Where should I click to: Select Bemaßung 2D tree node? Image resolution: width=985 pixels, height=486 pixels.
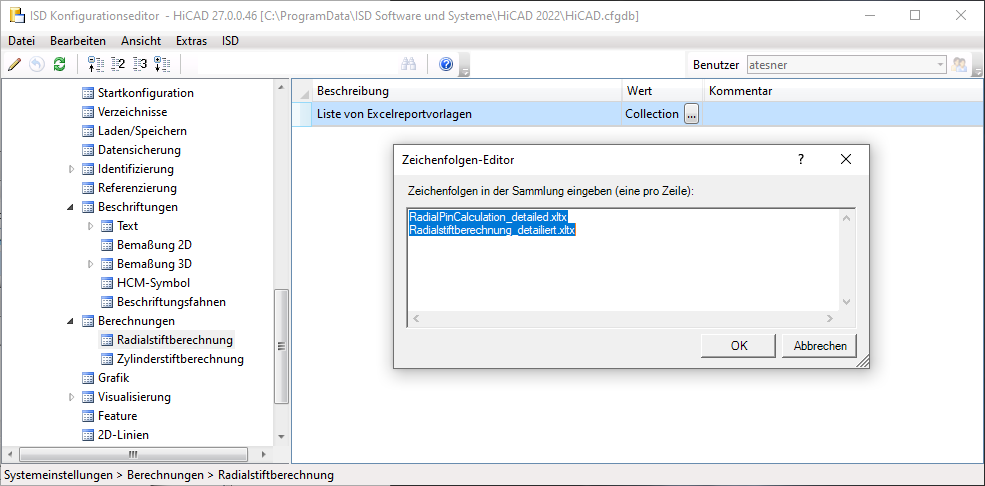tap(155, 245)
